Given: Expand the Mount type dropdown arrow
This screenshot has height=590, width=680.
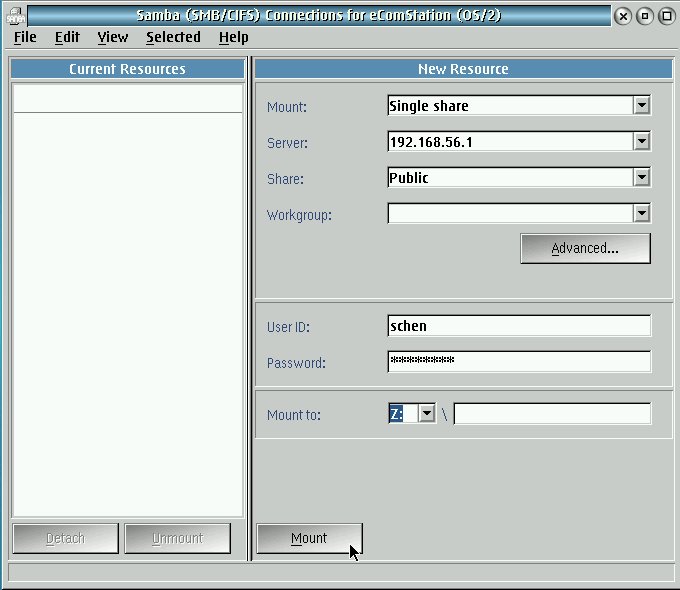Looking at the screenshot, I should tap(641, 105).
